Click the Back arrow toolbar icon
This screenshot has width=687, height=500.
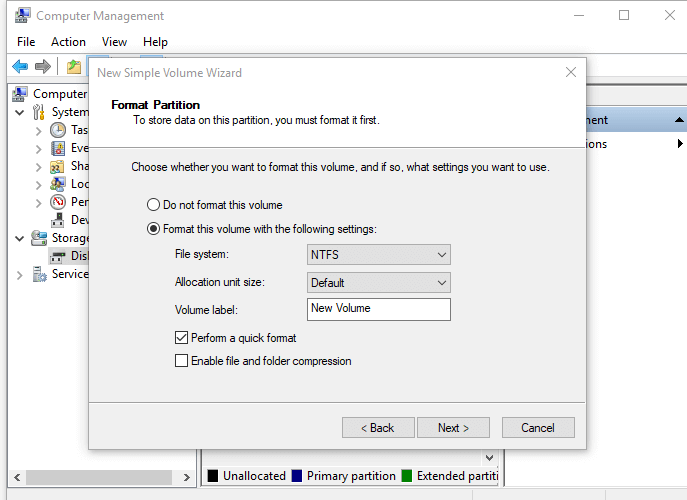point(19,66)
